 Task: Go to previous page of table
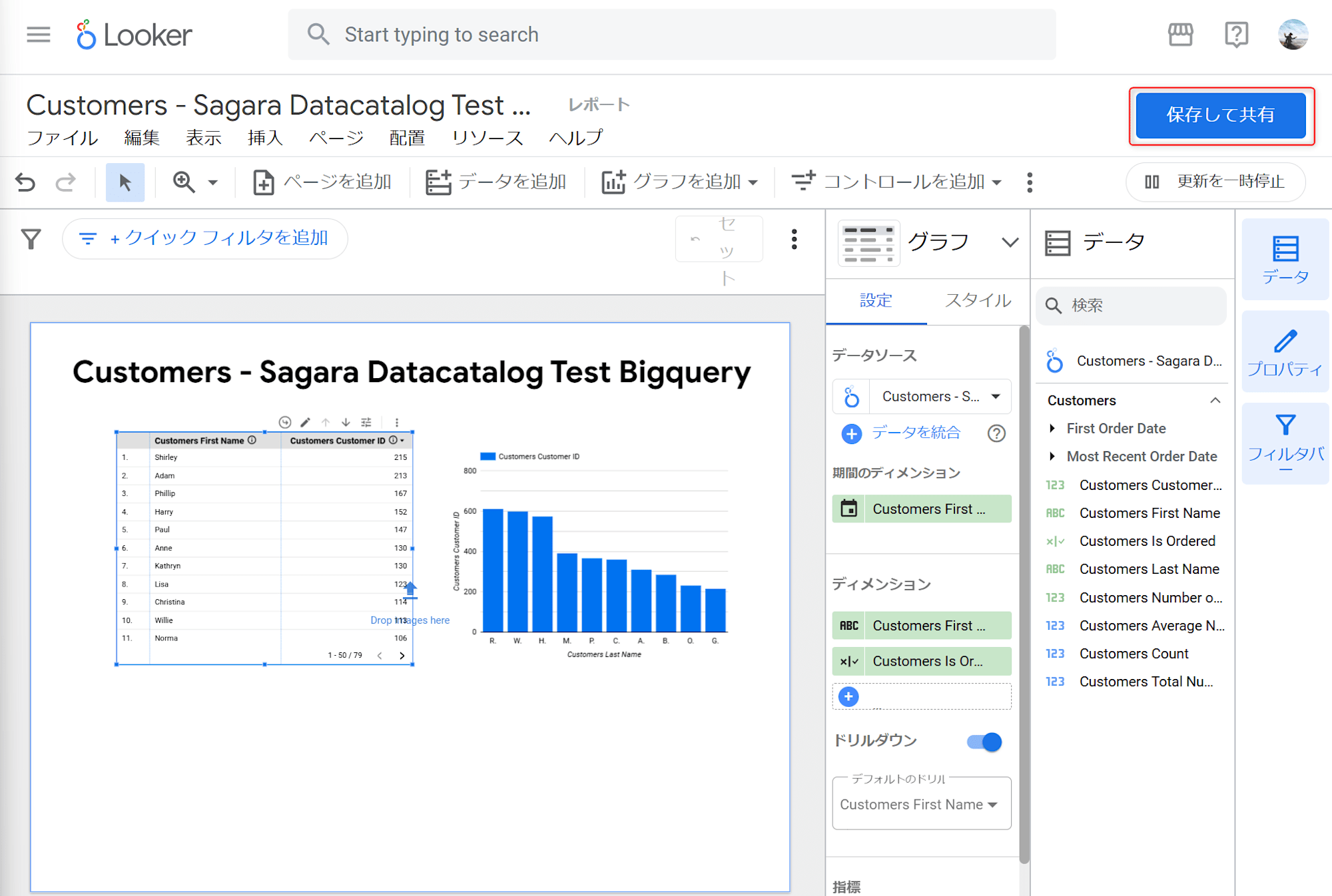coord(380,655)
